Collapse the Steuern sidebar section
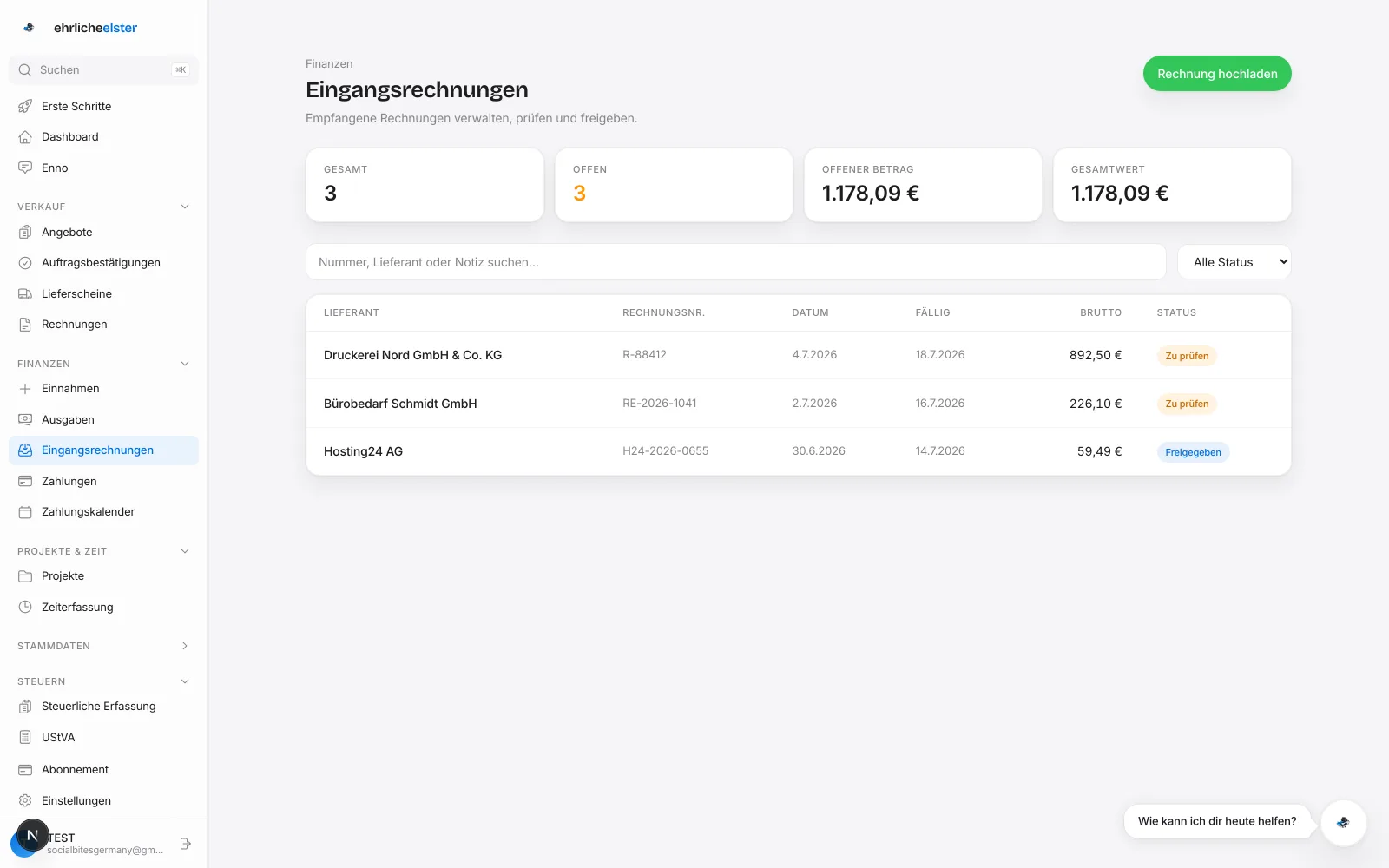Image resolution: width=1389 pixels, height=868 pixels. [x=185, y=681]
